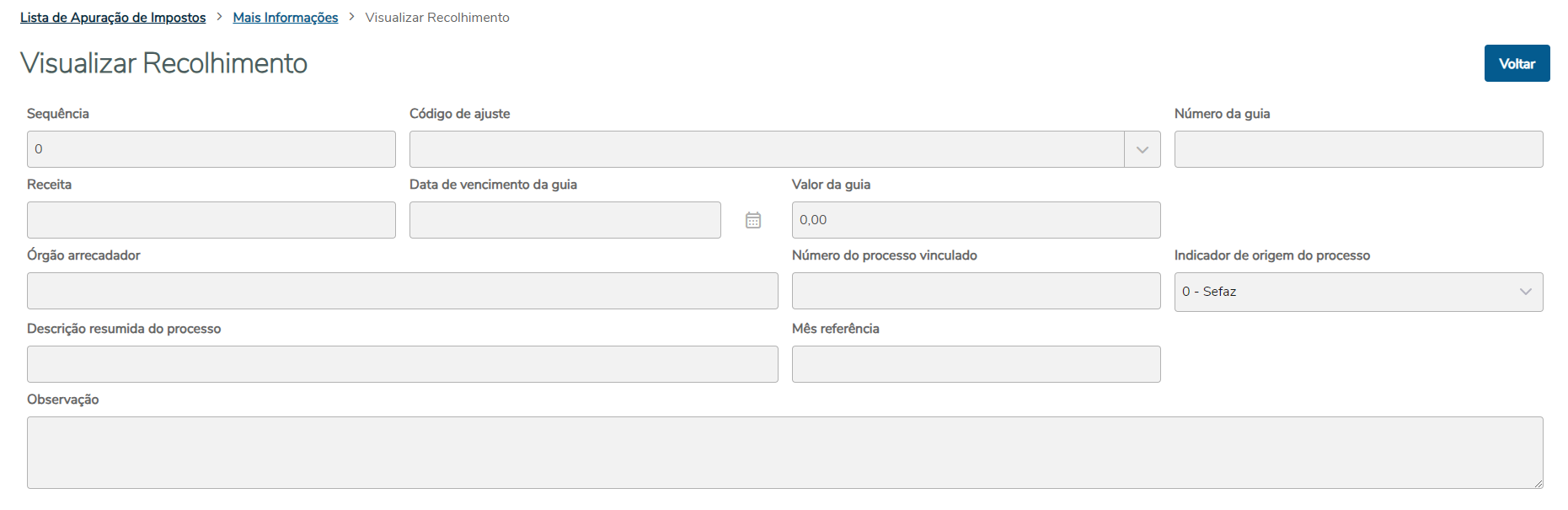Focus the Receita text field
Screen dimensions: 1568x510
(x=211, y=220)
